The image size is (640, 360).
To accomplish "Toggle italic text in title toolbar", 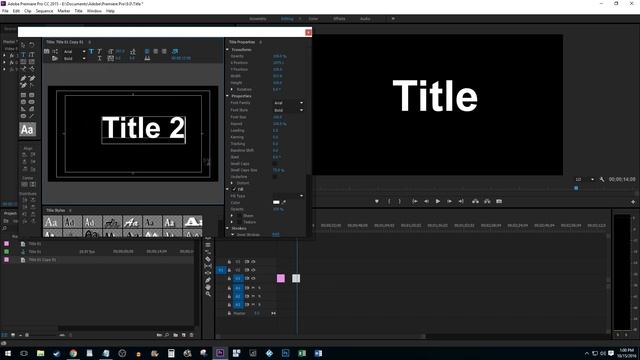I will [99, 51].
